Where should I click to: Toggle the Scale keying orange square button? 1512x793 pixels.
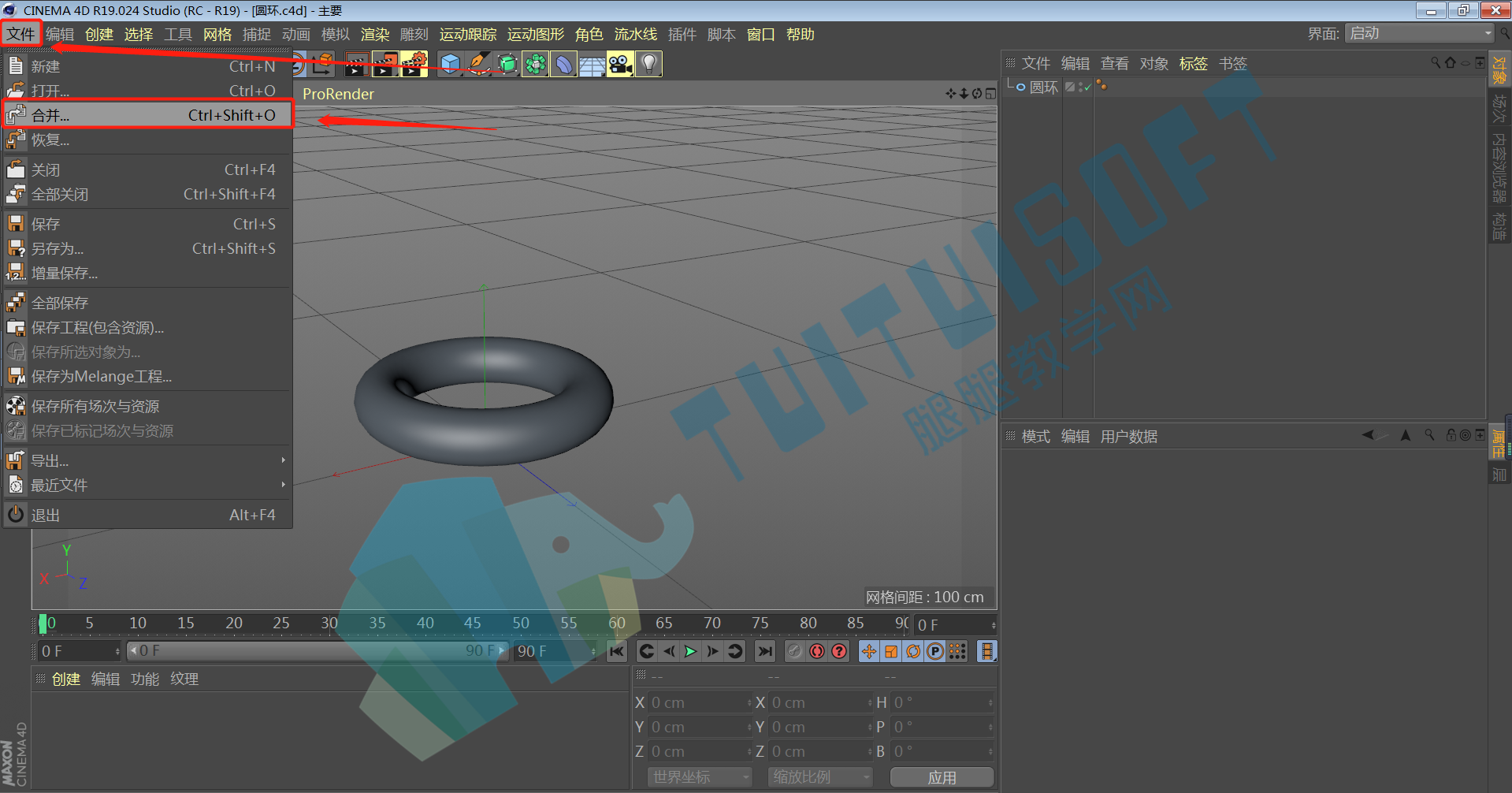pos(891,651)
